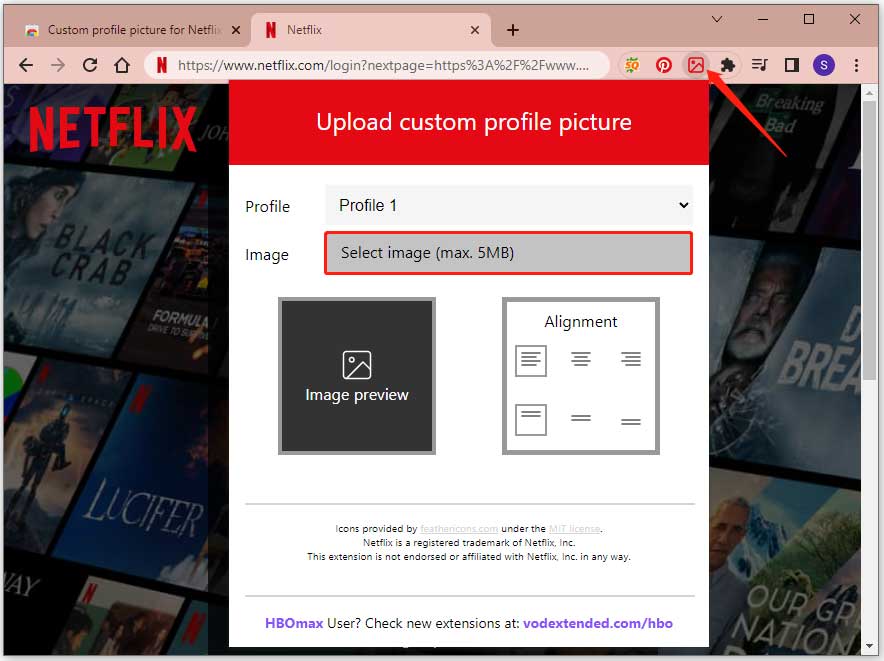This screenshot has height=661, width=884.
Task: Maximize the browser window
Action: coord(808,19)
